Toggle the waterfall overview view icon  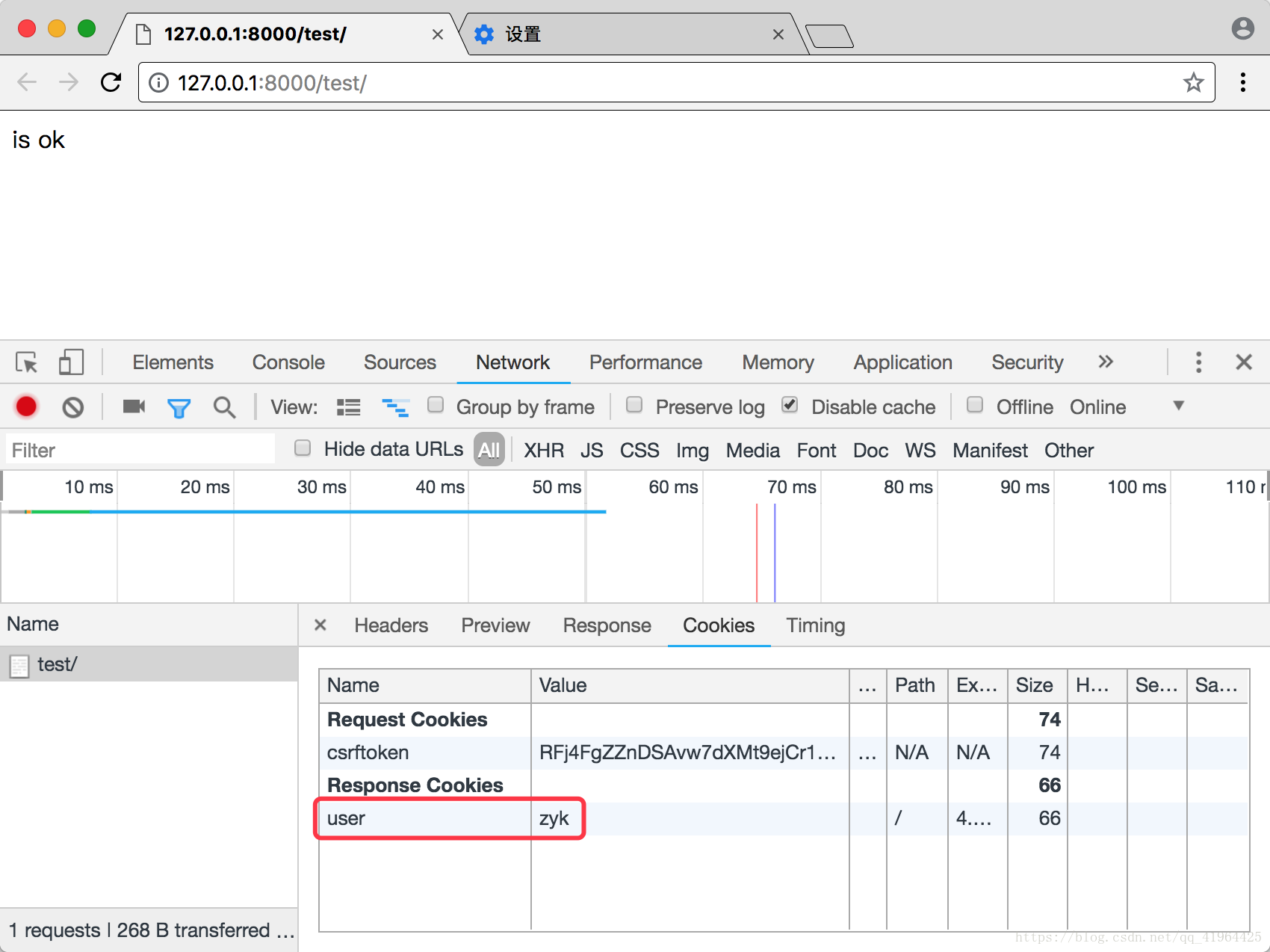tap(395, 407)
